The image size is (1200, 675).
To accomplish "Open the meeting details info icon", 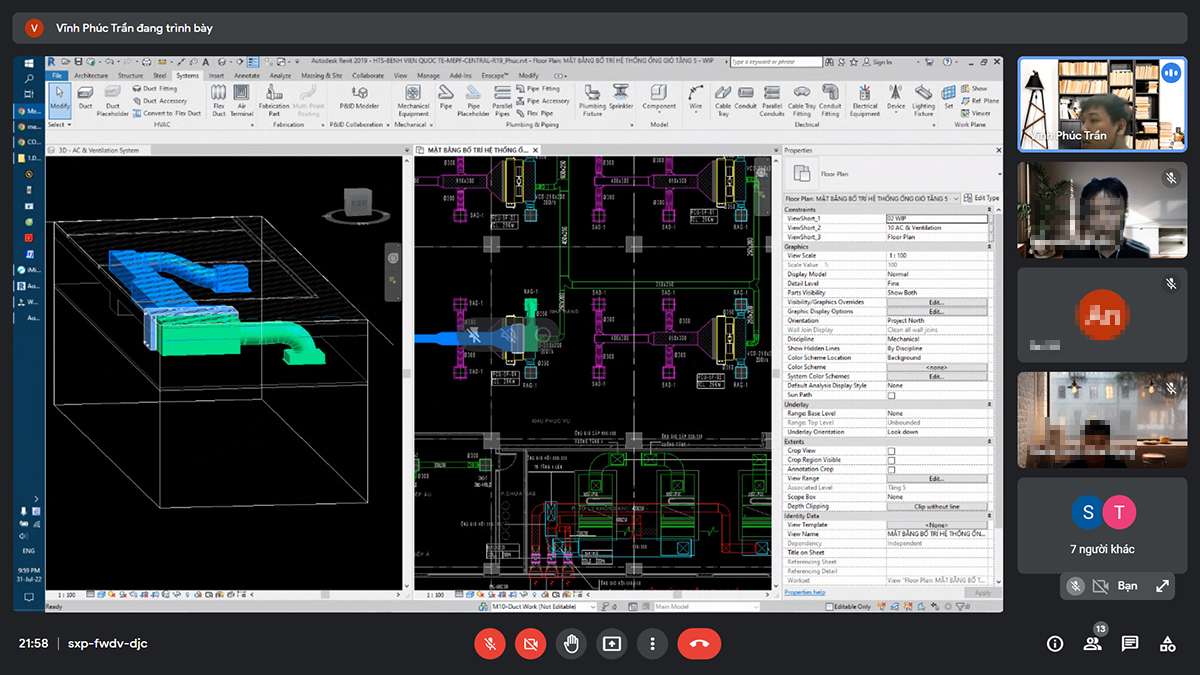I will tap(1054, 643).
